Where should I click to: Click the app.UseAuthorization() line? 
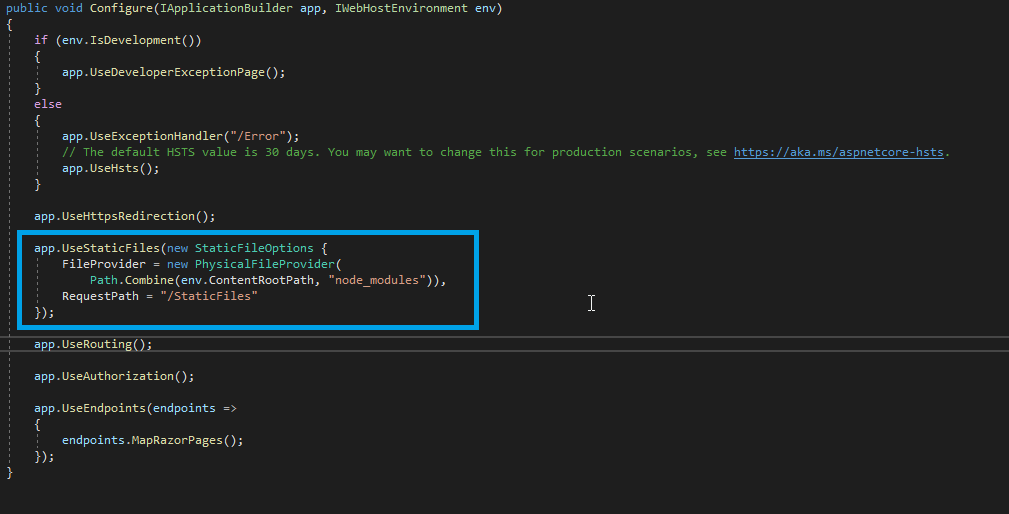coord(115,376)
